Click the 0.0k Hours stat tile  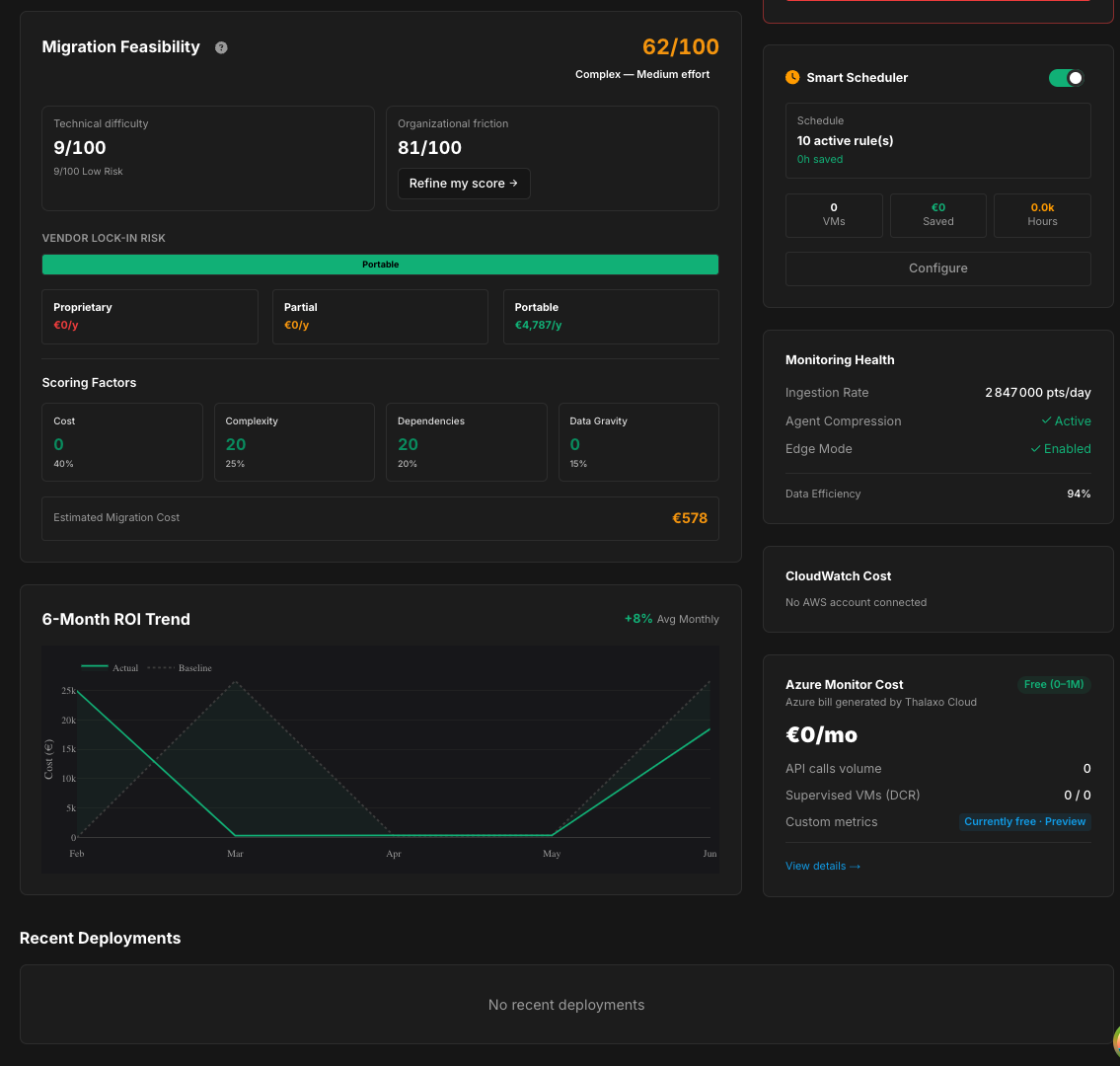[x=1042, y=215]
